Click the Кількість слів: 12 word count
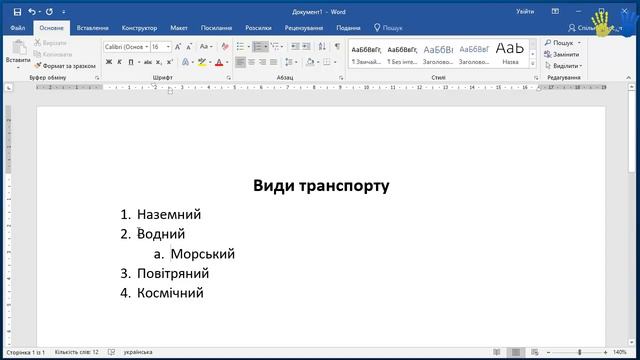The image size is (640, 360). coord(77,352)
